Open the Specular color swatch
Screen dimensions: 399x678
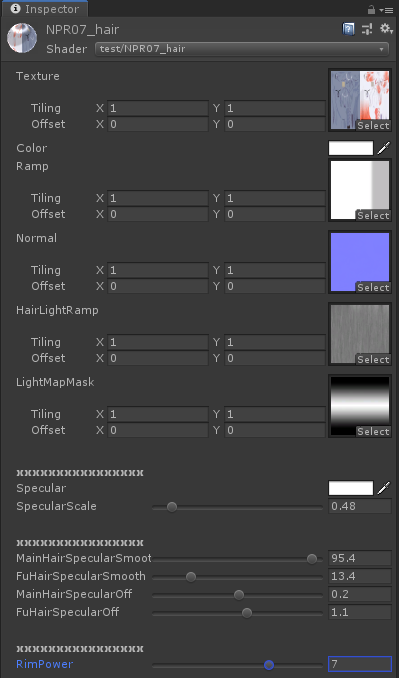coord(351,488)
